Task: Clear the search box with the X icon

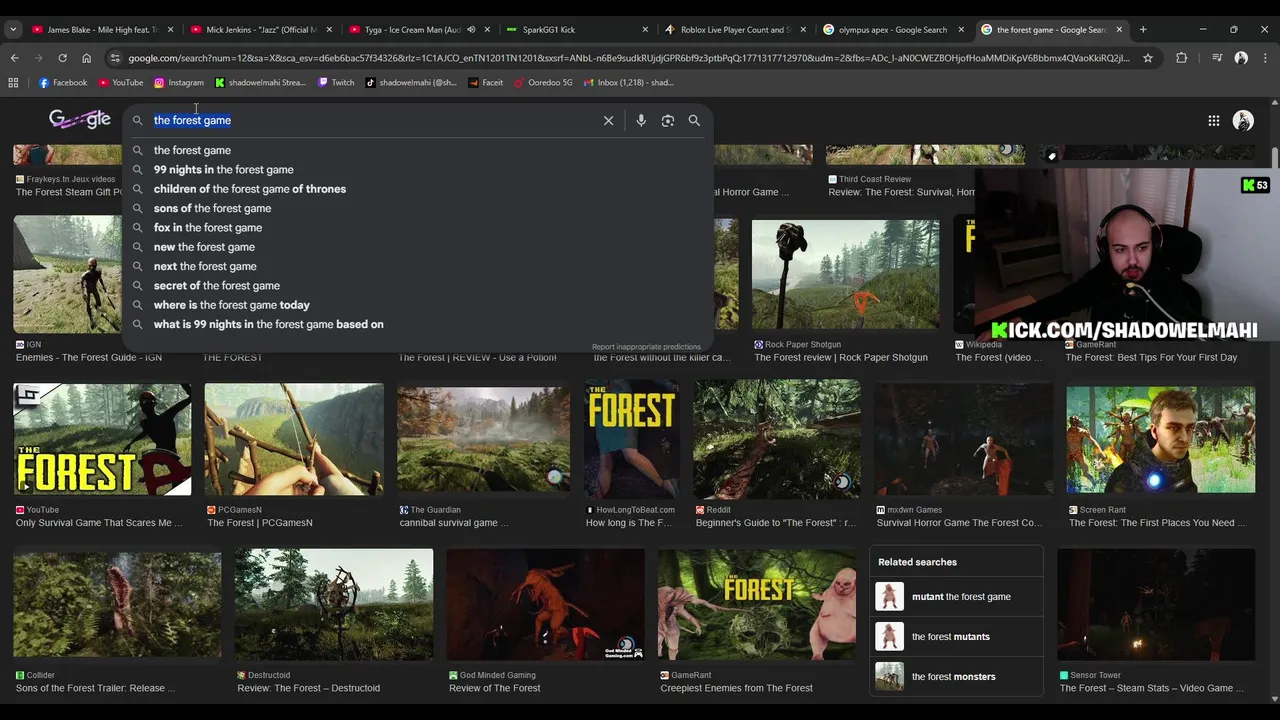Action: click(x=608, y=120)
